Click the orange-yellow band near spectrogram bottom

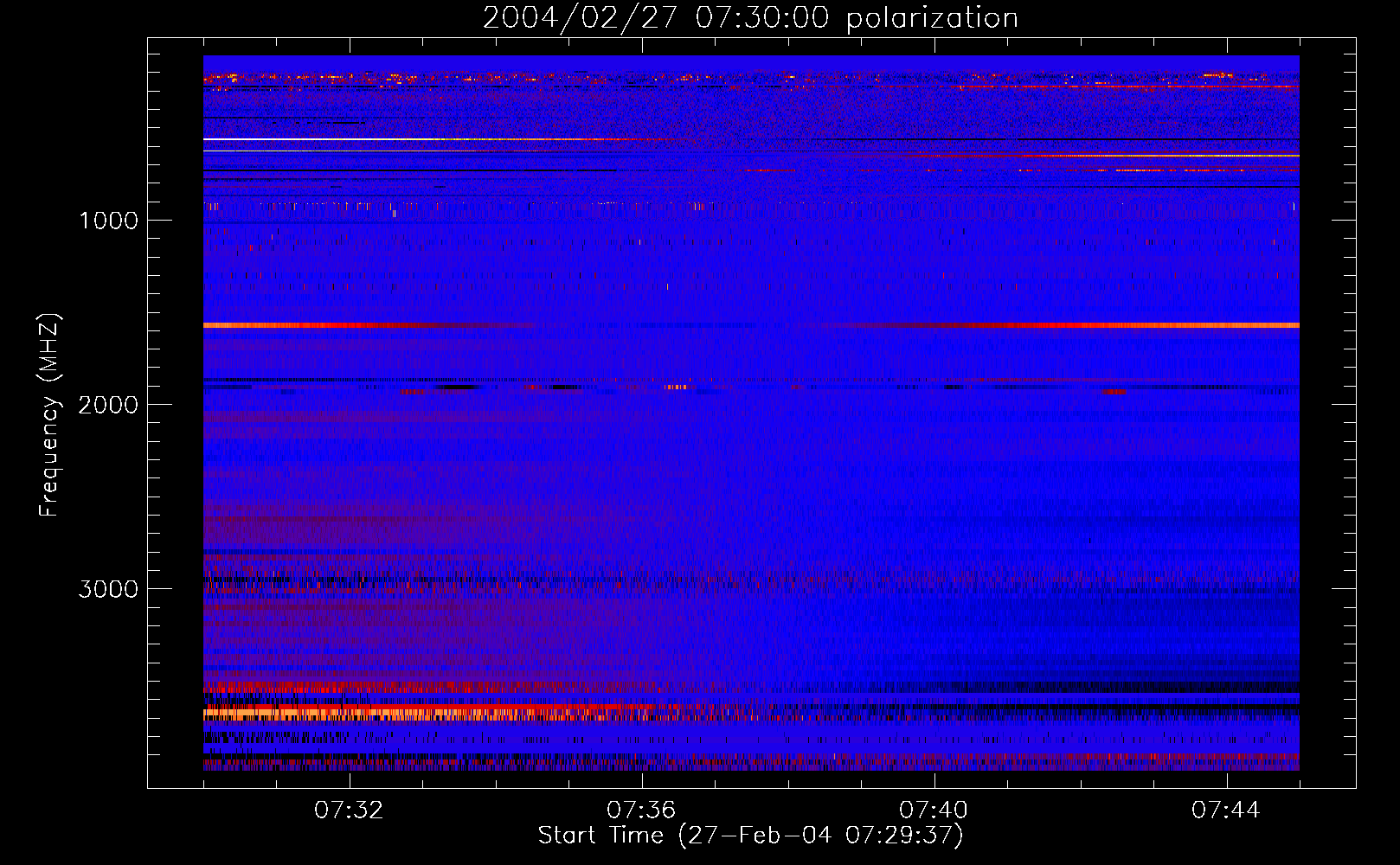[x=407, y=714]
